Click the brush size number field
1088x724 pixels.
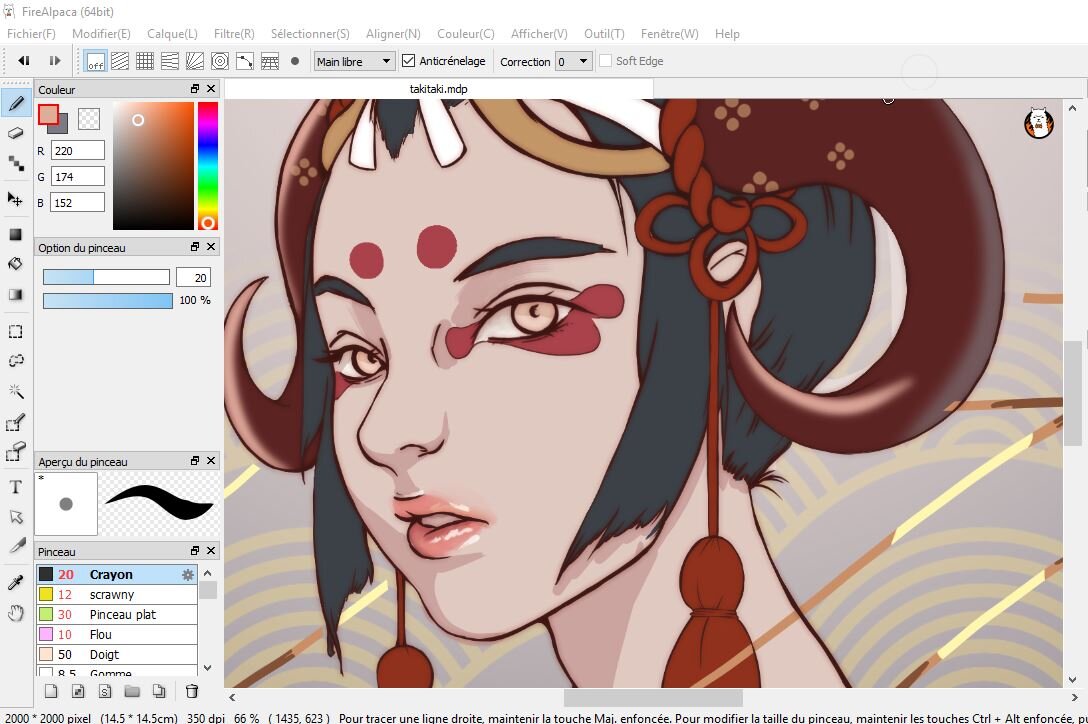point(193,277)
